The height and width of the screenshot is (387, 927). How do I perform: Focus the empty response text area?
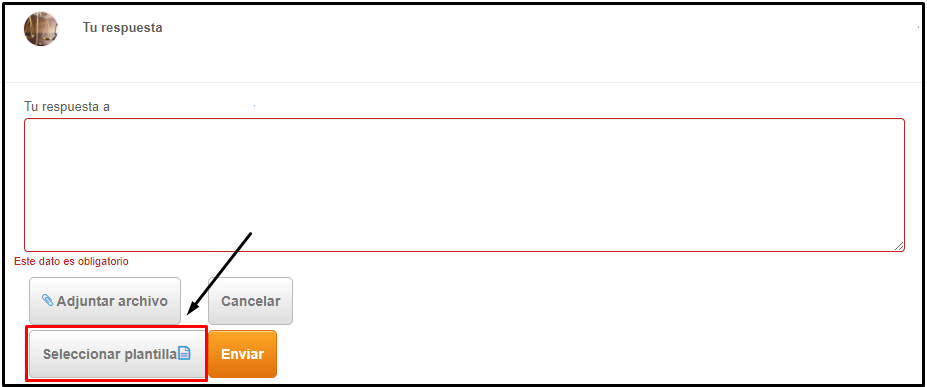click(x=464, y=185)
